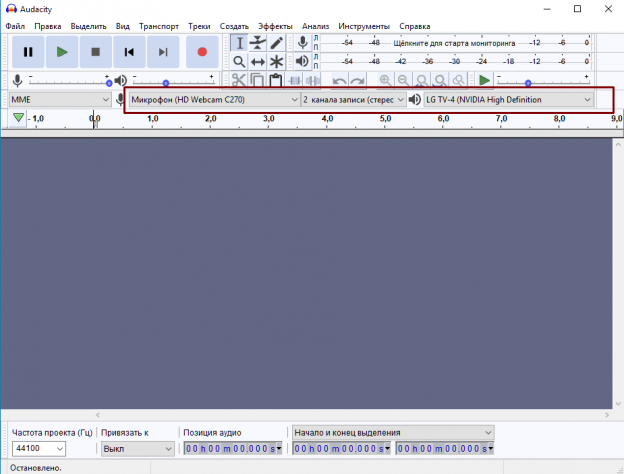Click the vertical scrollbar down arrow
The width and height of the screenshot is (624, 474).
point(618,404)
